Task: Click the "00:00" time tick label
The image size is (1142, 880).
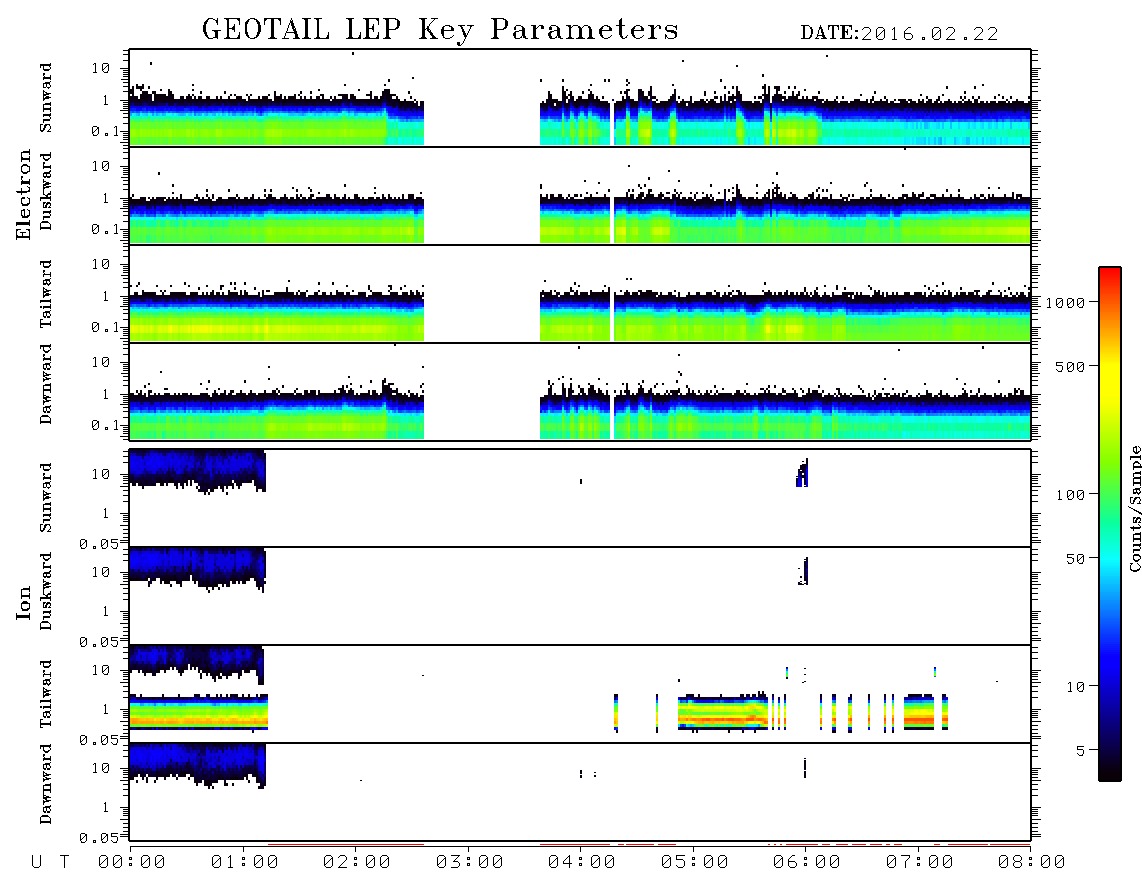Action: point(131,863)
